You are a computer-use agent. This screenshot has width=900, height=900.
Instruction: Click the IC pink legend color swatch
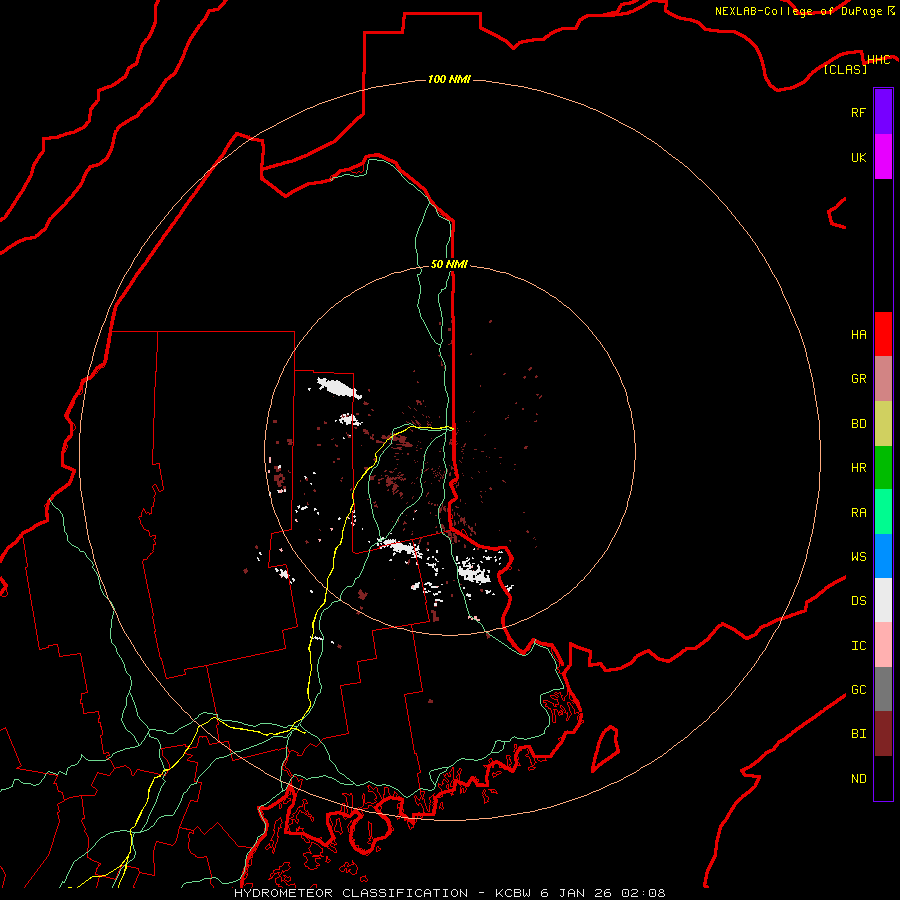click(883, 645)
